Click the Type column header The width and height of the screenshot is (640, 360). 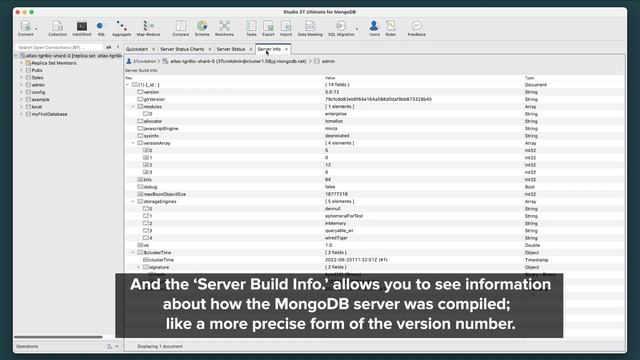[529, 78]
